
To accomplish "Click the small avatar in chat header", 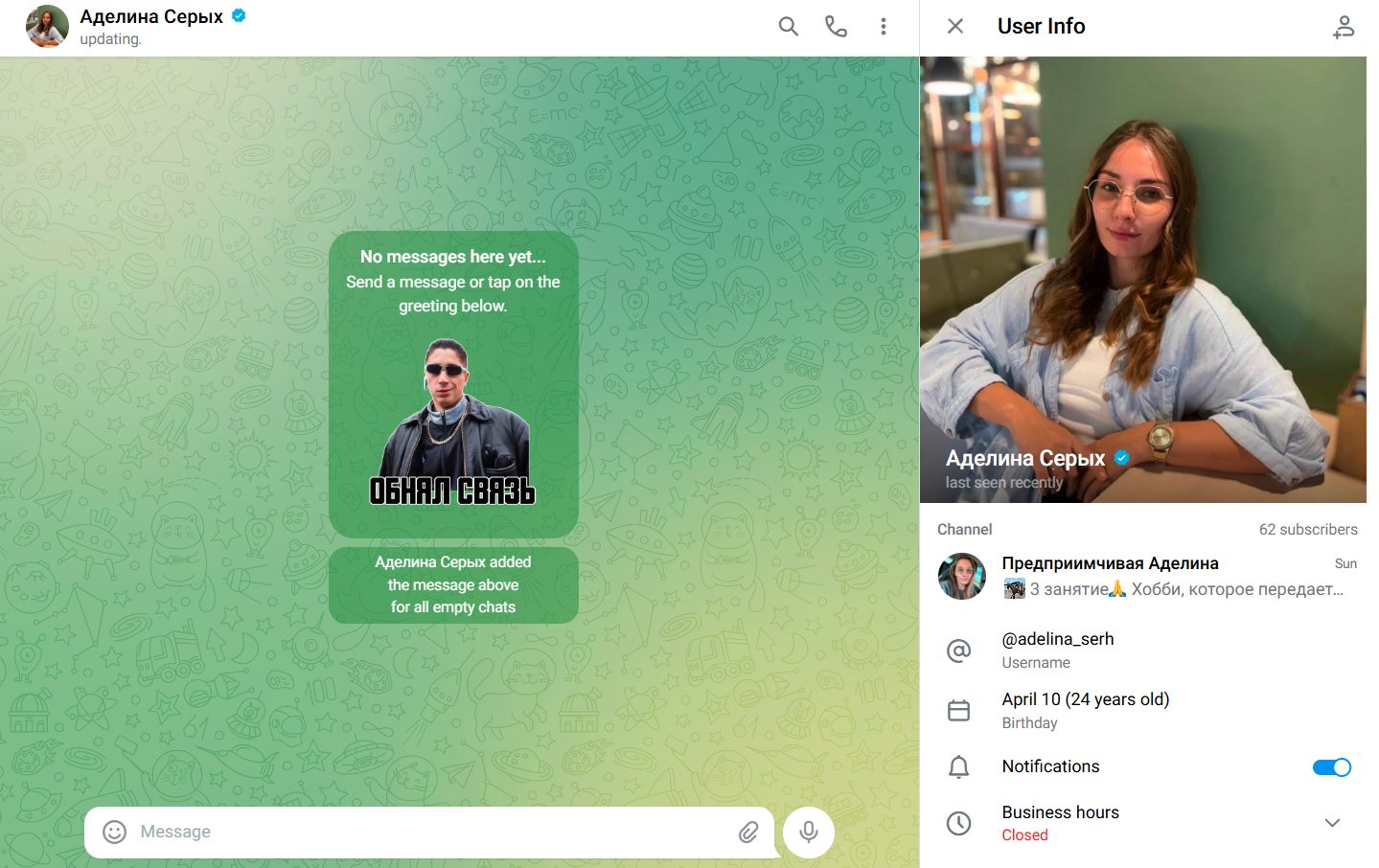I will point(47,27).
